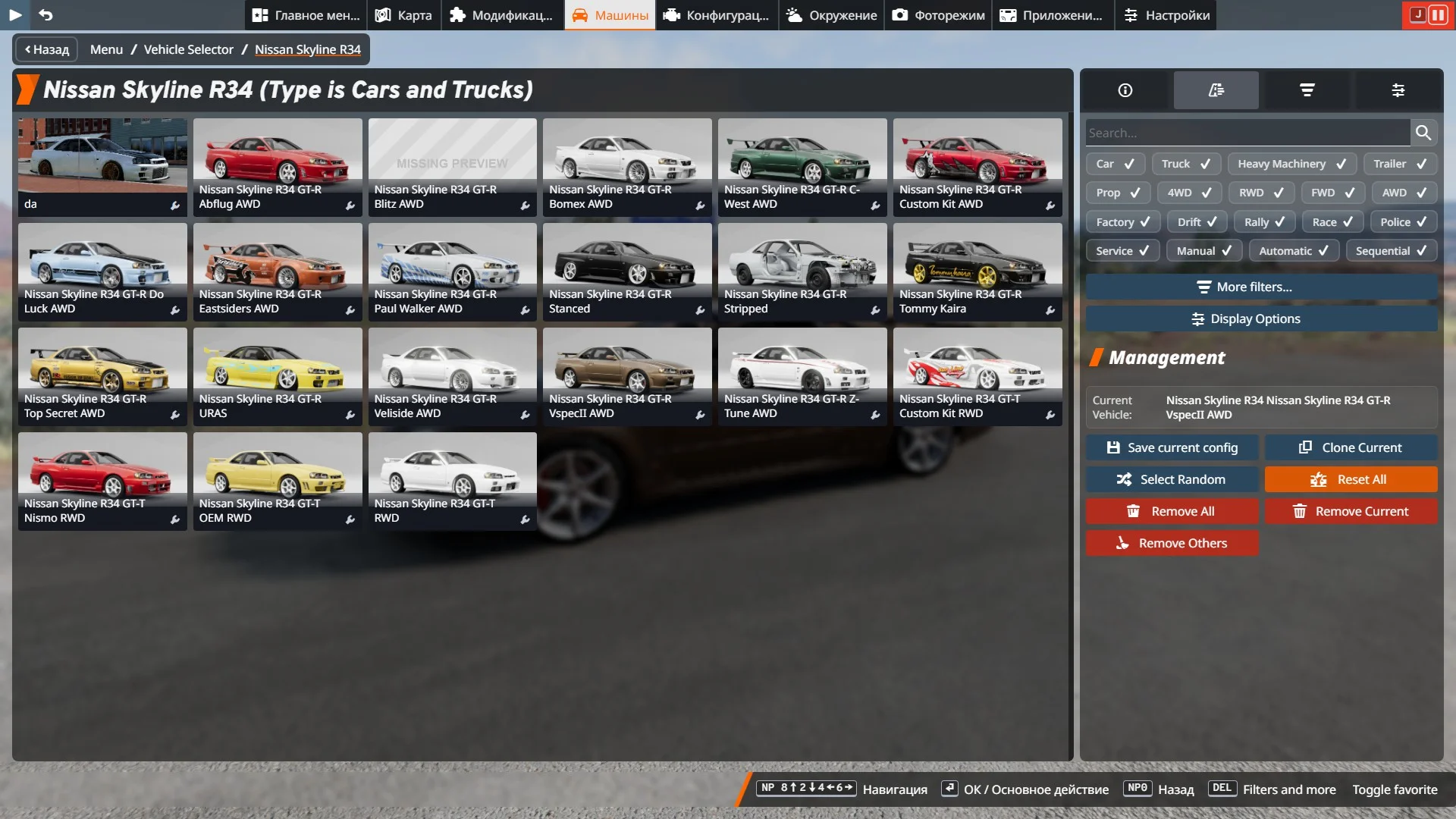Click Clone Current button
Image resolution: width=1456 pixels, height=819 pixels.
click(x=1351, y=447)
